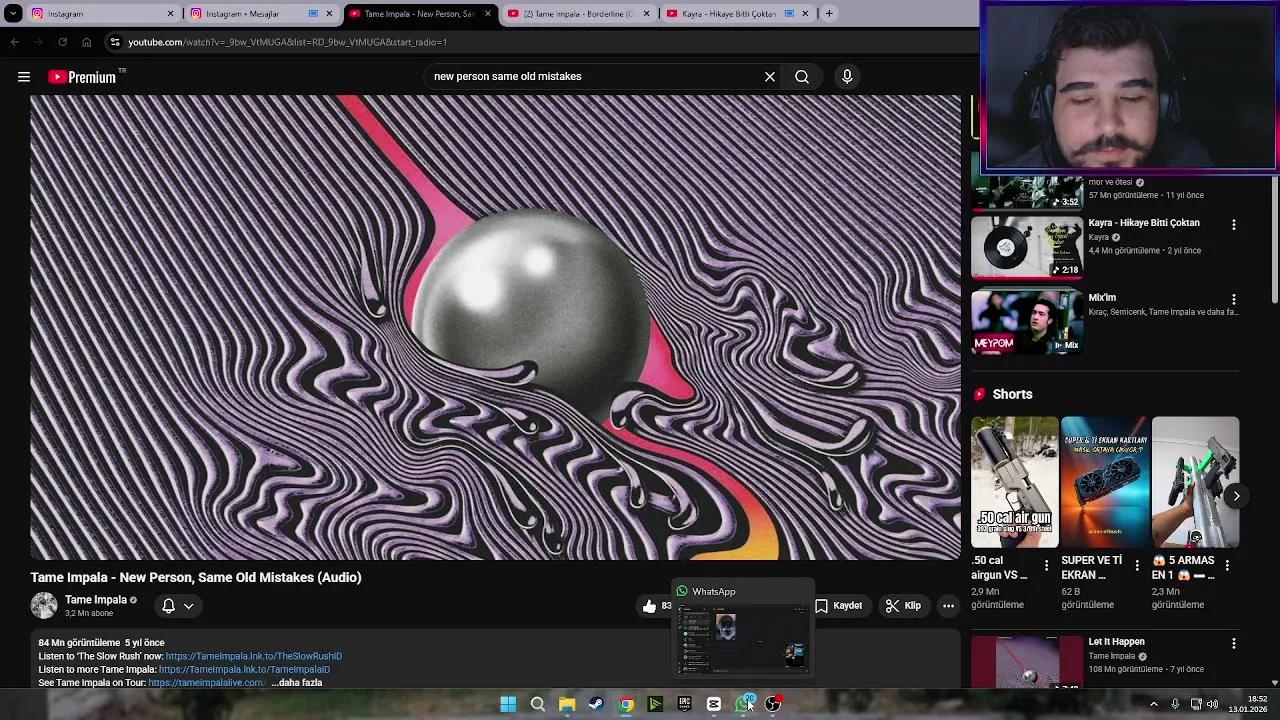Open the three-dot actions menu under the video

click(947, 605)
